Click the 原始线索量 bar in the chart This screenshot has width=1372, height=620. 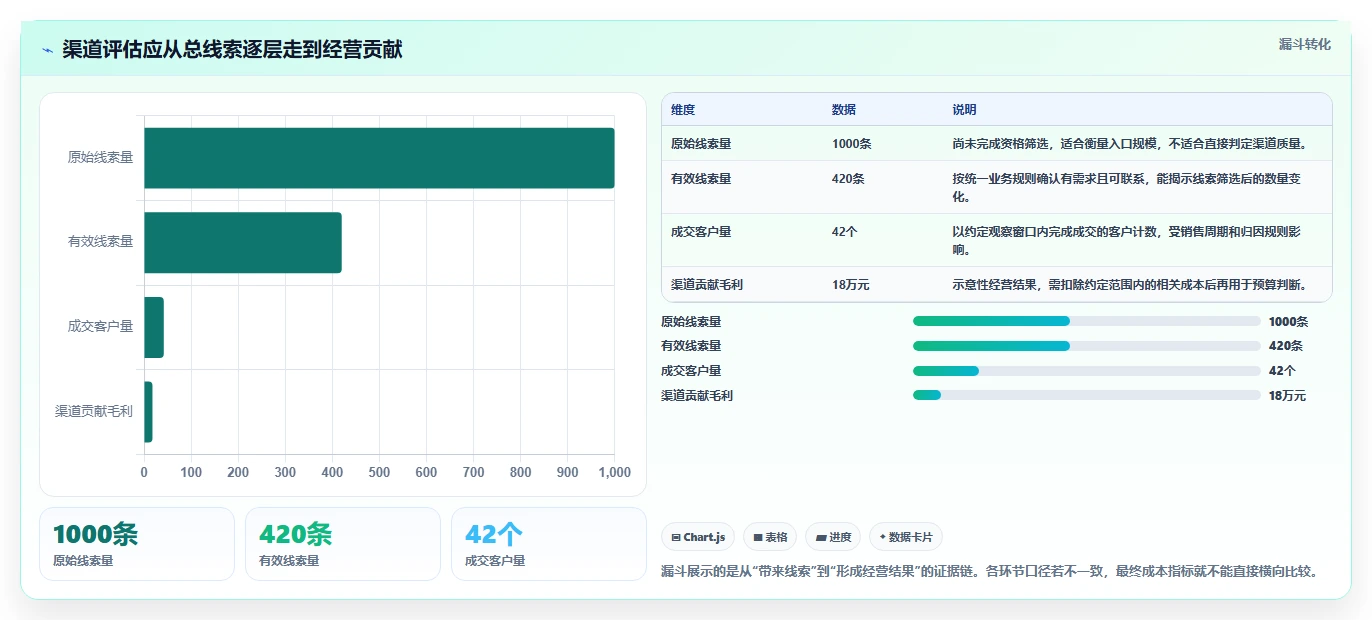[379, 158]
